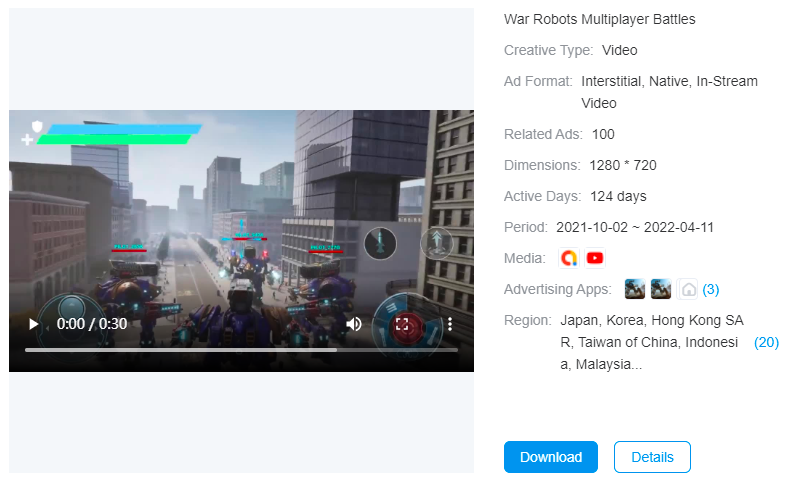Download the ad creative

click(550, 457)
